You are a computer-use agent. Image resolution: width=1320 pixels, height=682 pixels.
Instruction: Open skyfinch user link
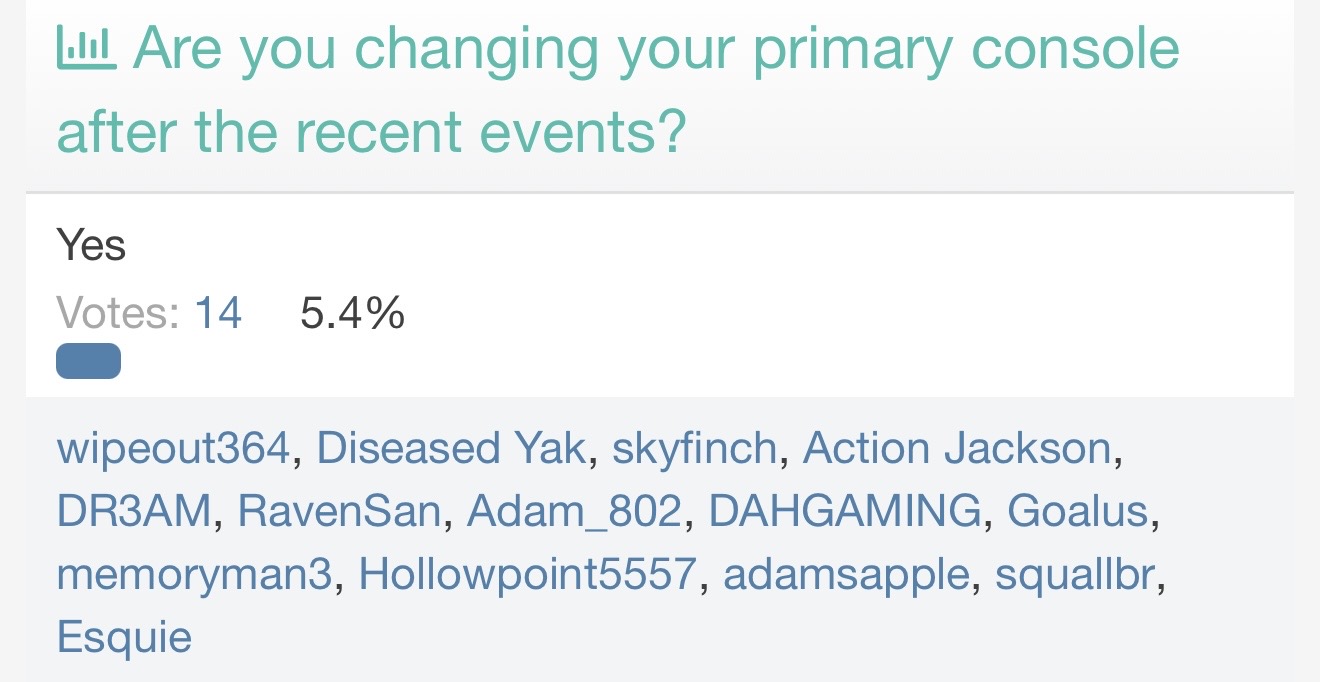(x=694, y=448)
